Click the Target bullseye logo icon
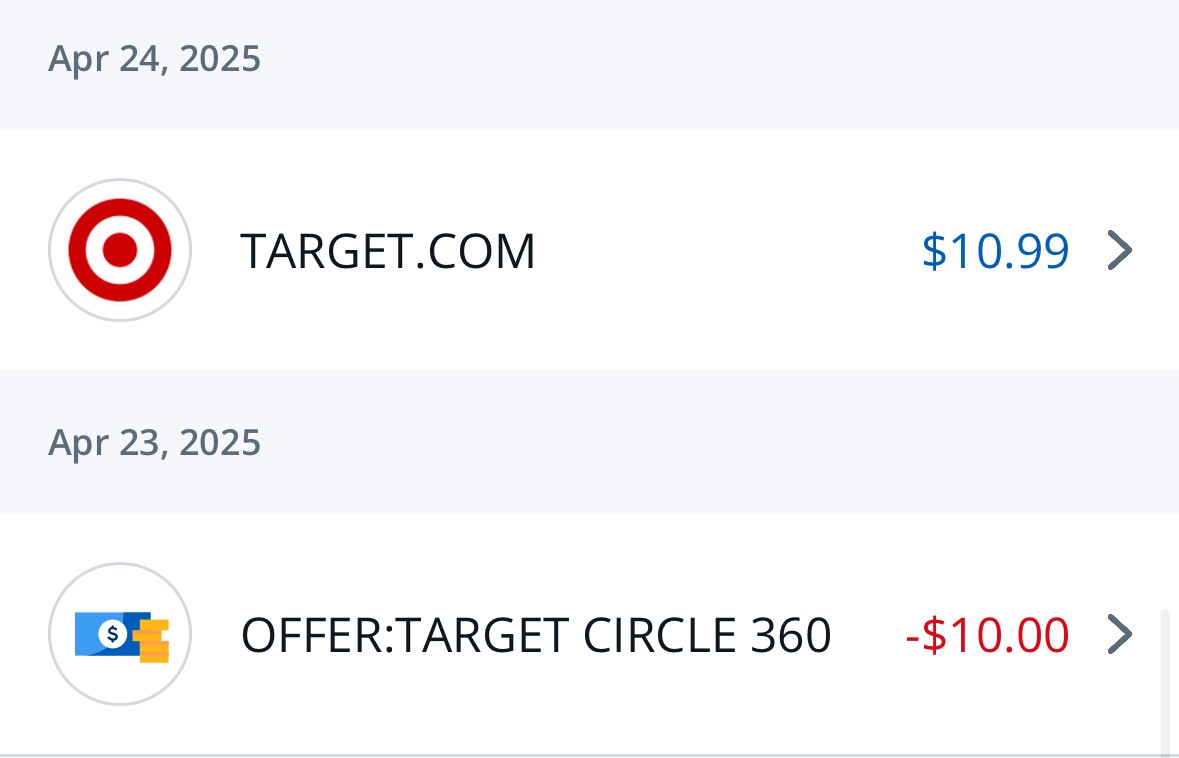This screenshot has height=758, width=1179. [x=120, y=250]
